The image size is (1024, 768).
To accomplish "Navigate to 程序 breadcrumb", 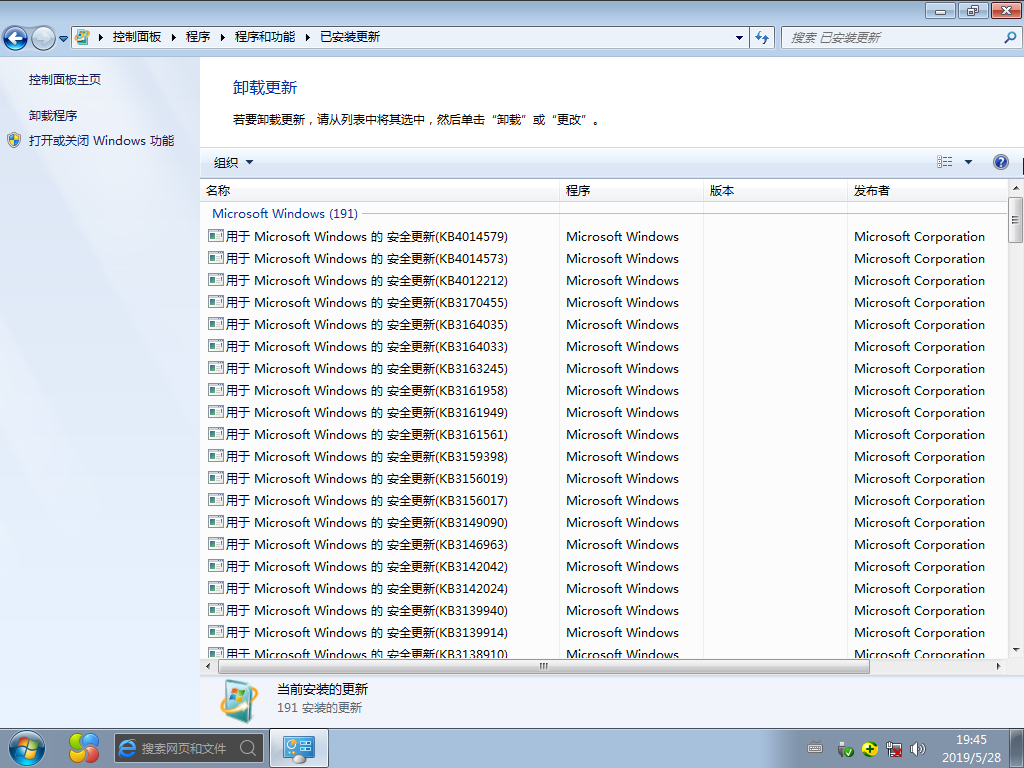I will (x=198, y=37).
